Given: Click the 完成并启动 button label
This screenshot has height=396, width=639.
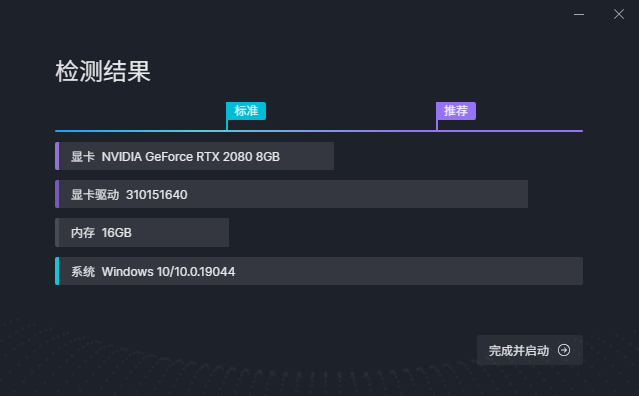Looking at the screenshot, I should click(x=519, y=350).
